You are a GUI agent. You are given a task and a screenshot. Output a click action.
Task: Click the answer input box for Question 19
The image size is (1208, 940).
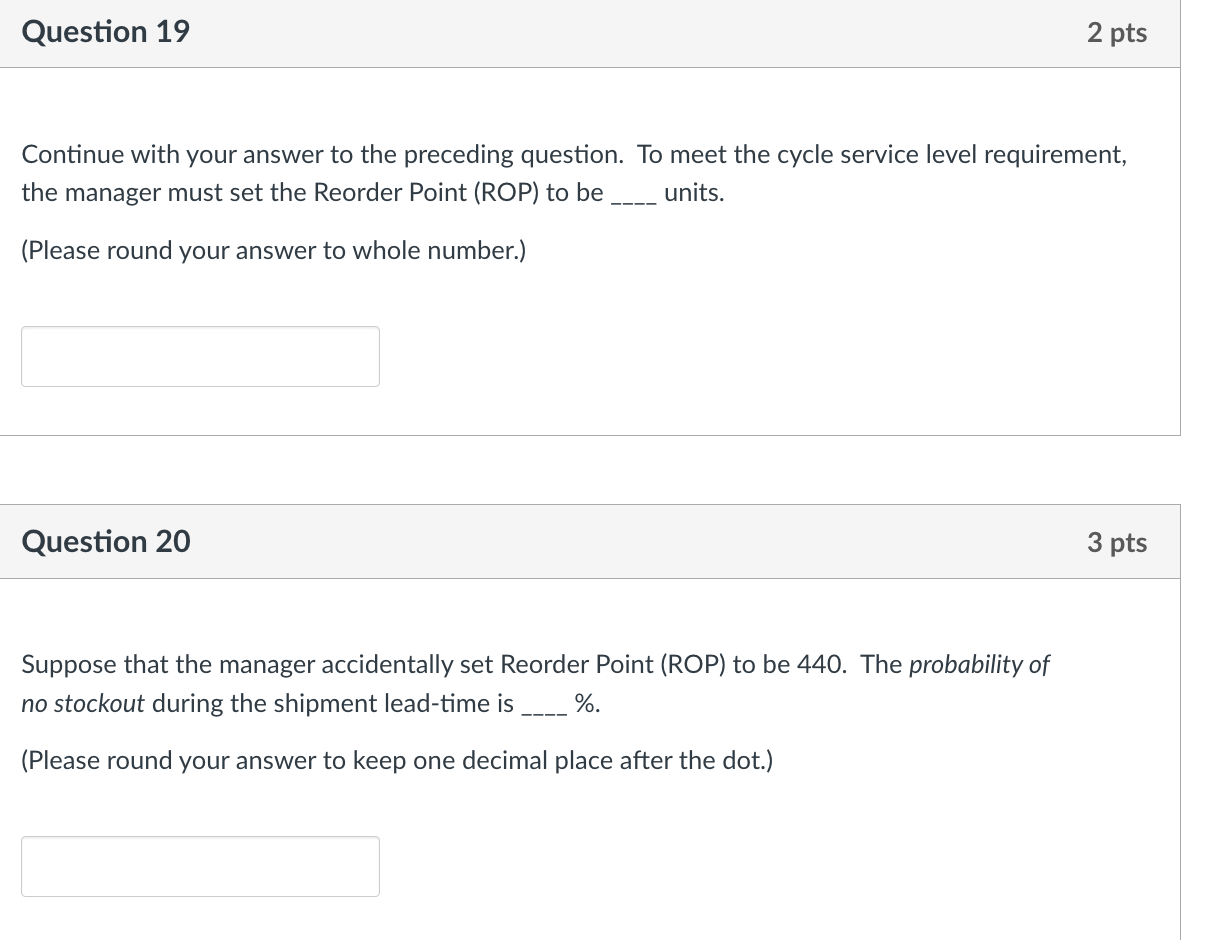pyautogui.click(x=200, y=356)
